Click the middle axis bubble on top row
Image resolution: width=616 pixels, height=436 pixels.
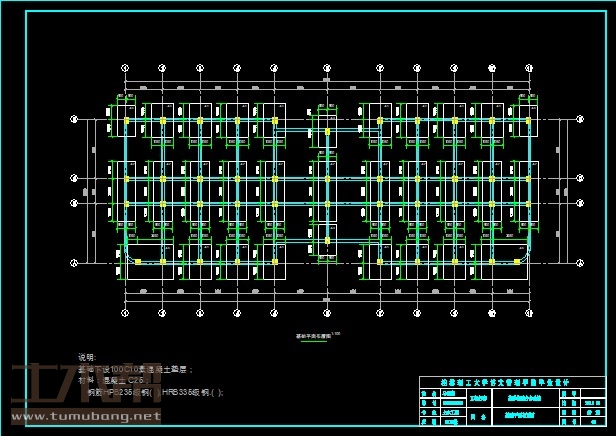point(327,67)
